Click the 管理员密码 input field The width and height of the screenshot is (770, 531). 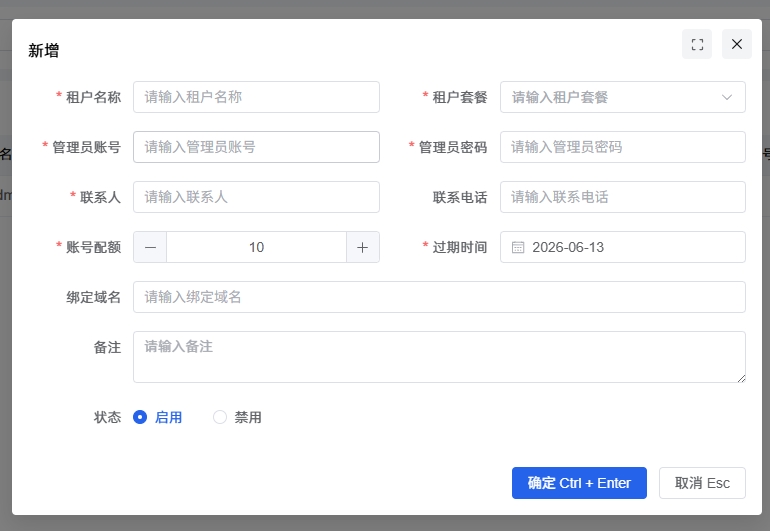click(x=623, y=147)
